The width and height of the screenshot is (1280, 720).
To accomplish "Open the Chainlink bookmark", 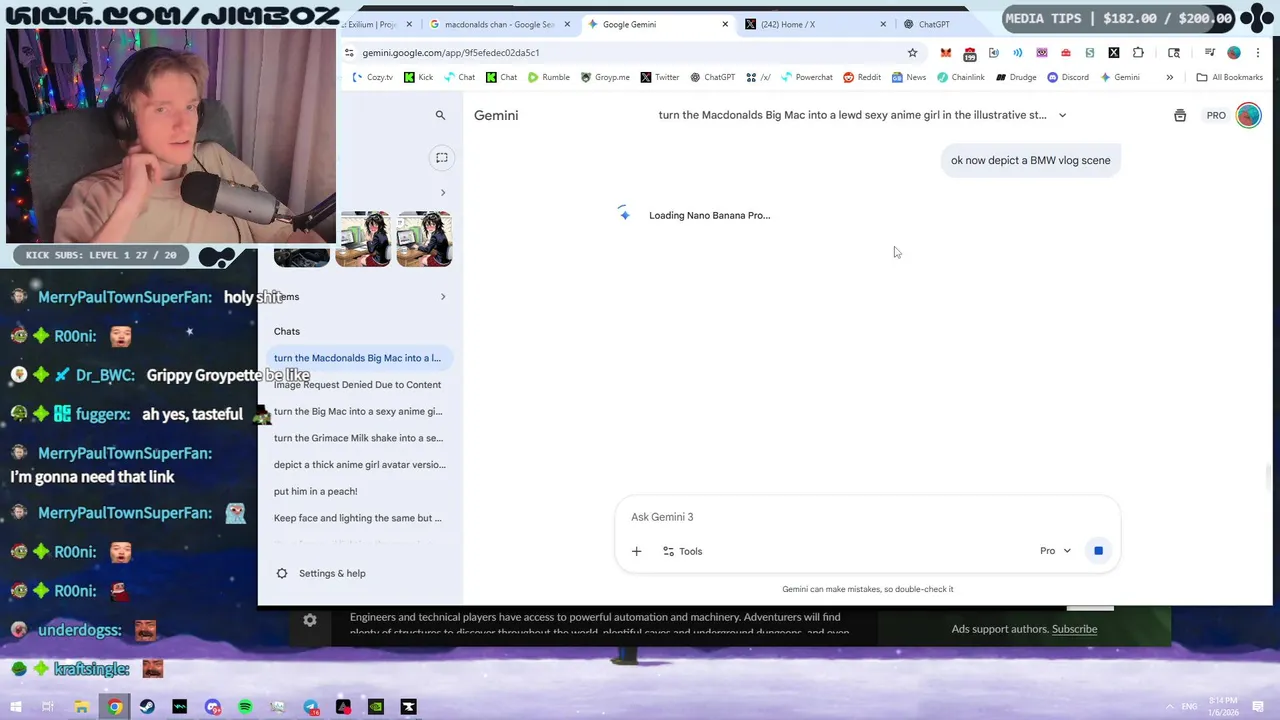I will (x=961, y=77).
